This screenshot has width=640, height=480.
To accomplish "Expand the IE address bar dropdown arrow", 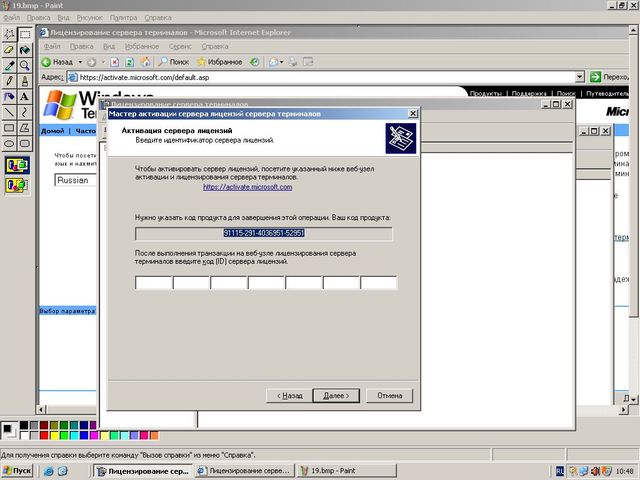I will (580, 77).
